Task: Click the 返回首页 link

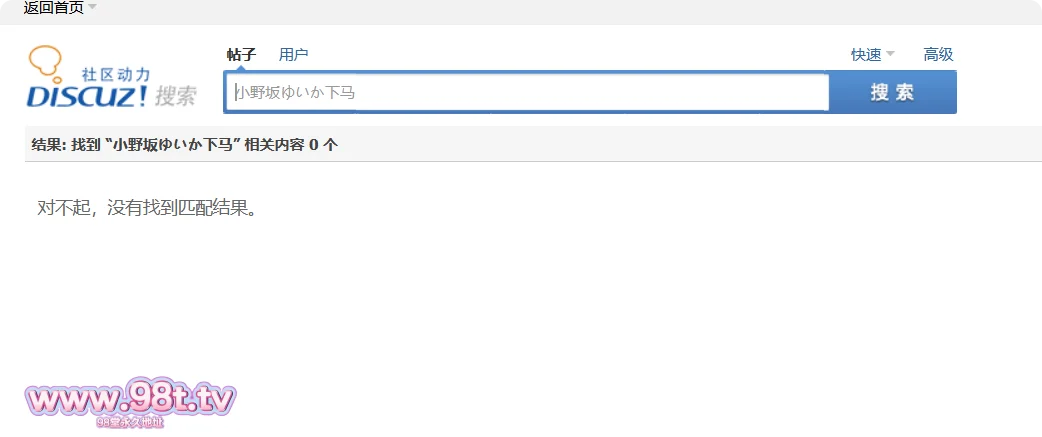Action: tap(53, 7)
